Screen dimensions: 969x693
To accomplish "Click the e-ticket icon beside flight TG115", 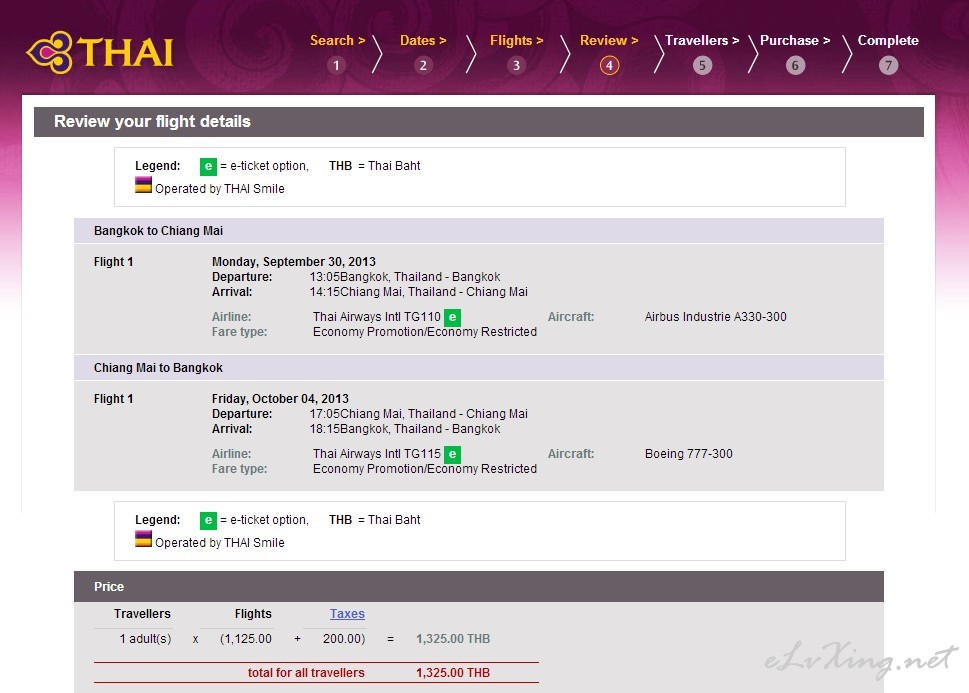I will click(x=452, y=454).
